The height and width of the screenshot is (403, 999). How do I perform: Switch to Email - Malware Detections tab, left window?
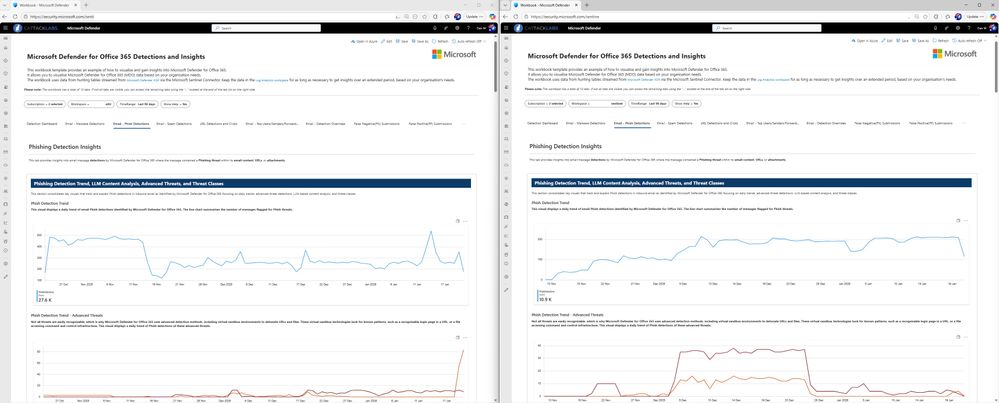[86, 123]
